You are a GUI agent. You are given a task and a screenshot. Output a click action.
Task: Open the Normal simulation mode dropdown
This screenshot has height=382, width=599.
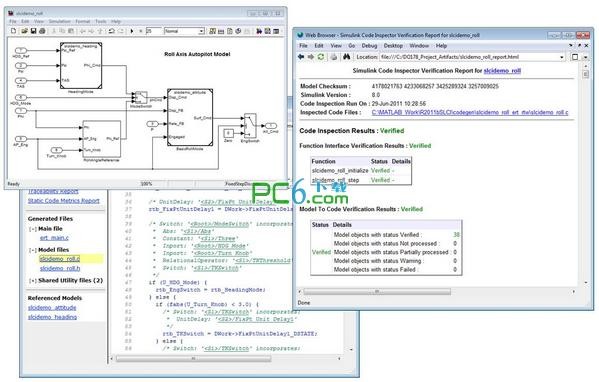point(185,31)
